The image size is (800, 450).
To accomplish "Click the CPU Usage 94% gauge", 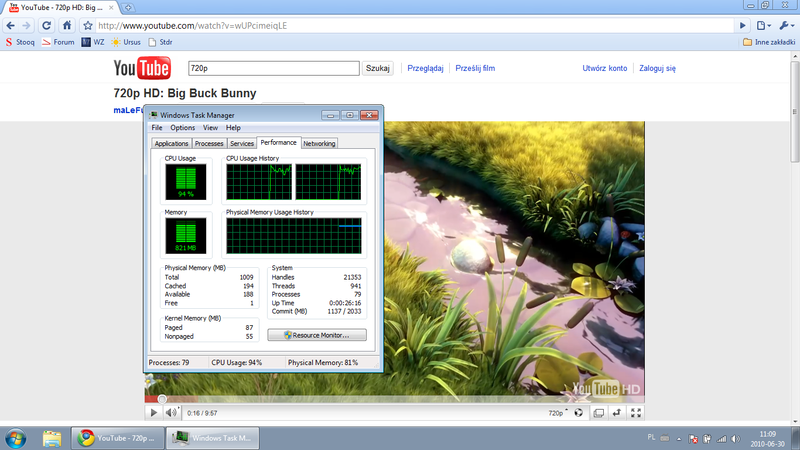I will pyautogui.click(x=186, y=182).
